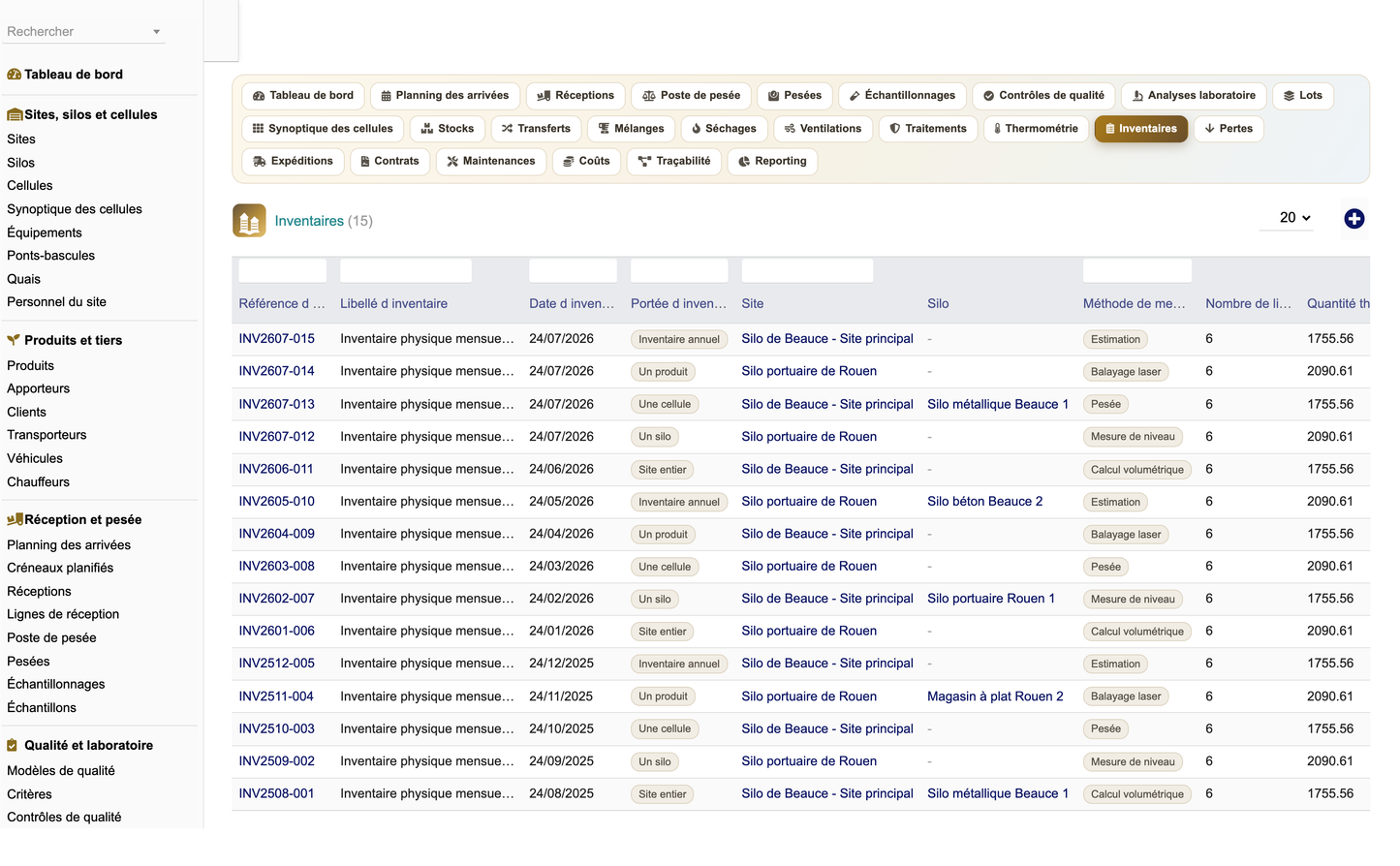Image resolution: width=1400 pixels, height=866 pixels.
Task: Click the Date d inventaire filter field
Action: [573, 271]
